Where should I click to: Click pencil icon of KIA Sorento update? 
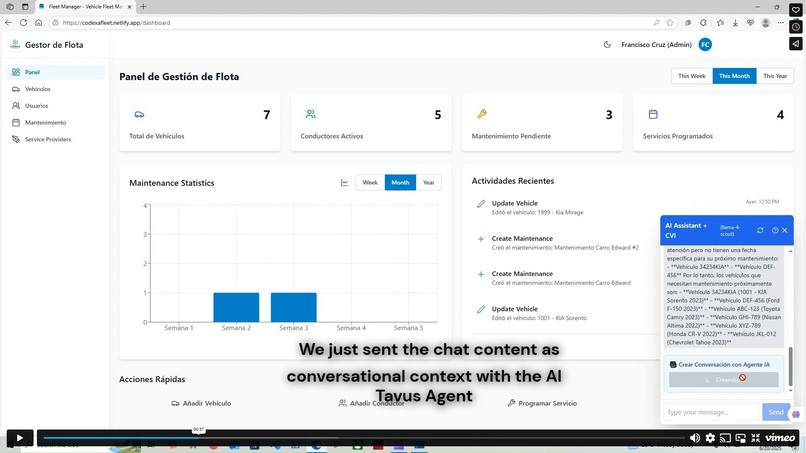tap(481, 310)
